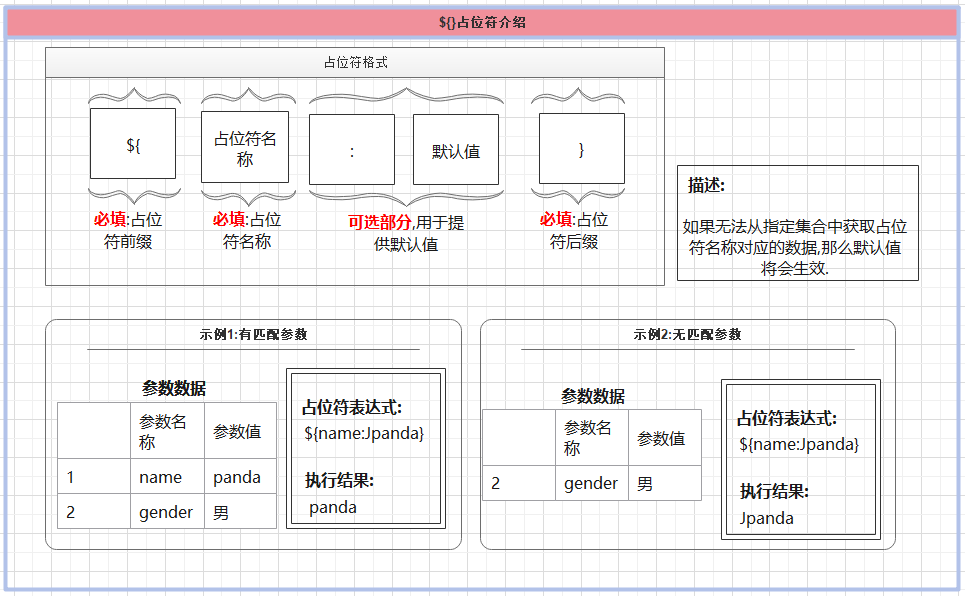Select the red "必填" label under prefix box
Image resolution: width=965 pixels, height=596 pixels.
[110, 218]
